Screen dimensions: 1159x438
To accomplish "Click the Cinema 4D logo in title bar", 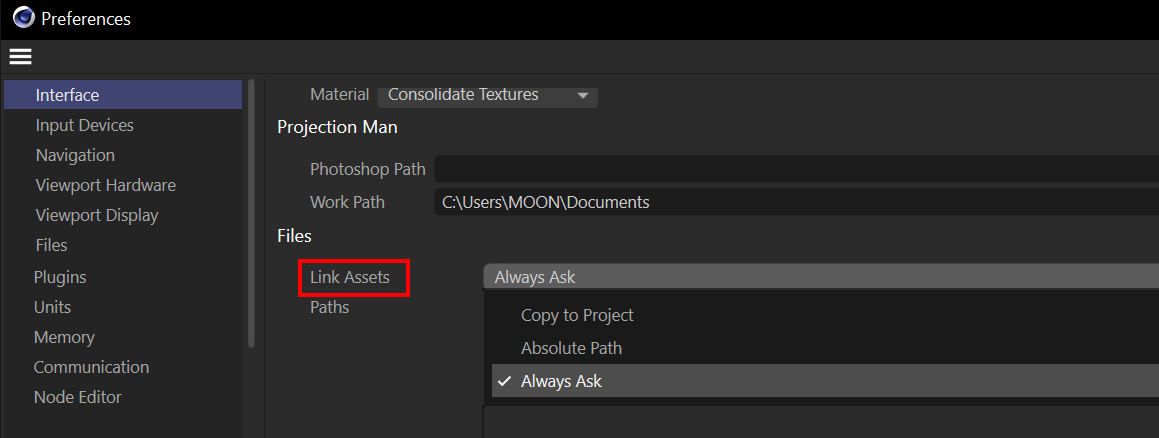I will pyautogui.click(x=23, y=18).
